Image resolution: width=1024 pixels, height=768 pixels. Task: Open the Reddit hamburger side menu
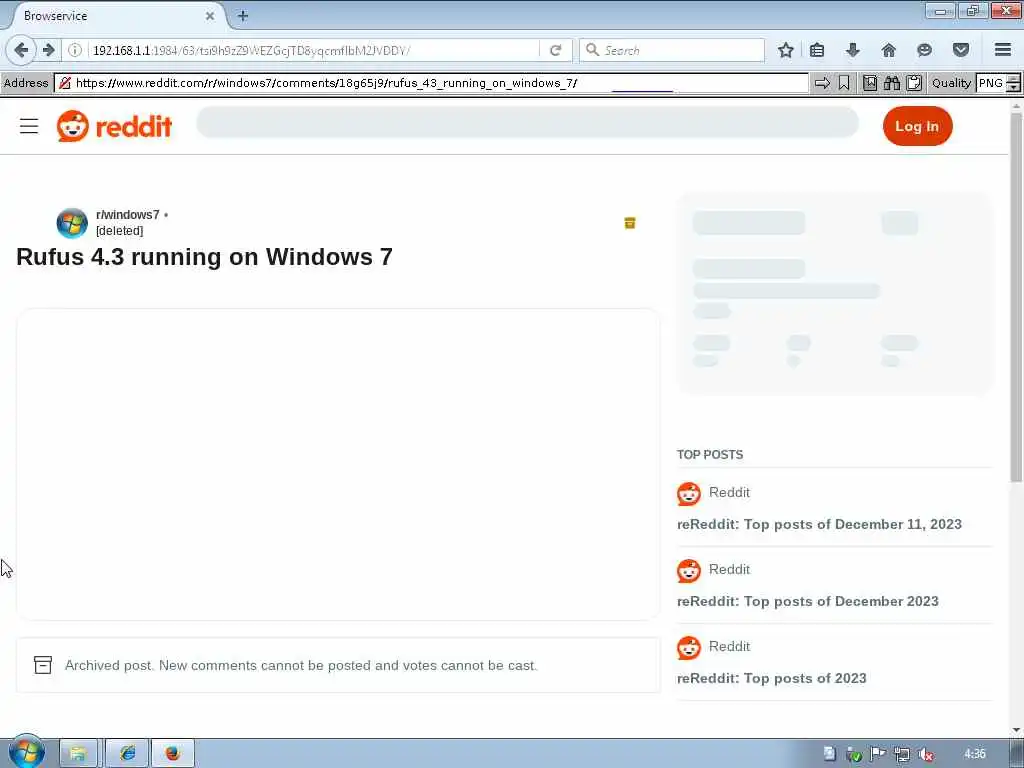tap(29, 126)
